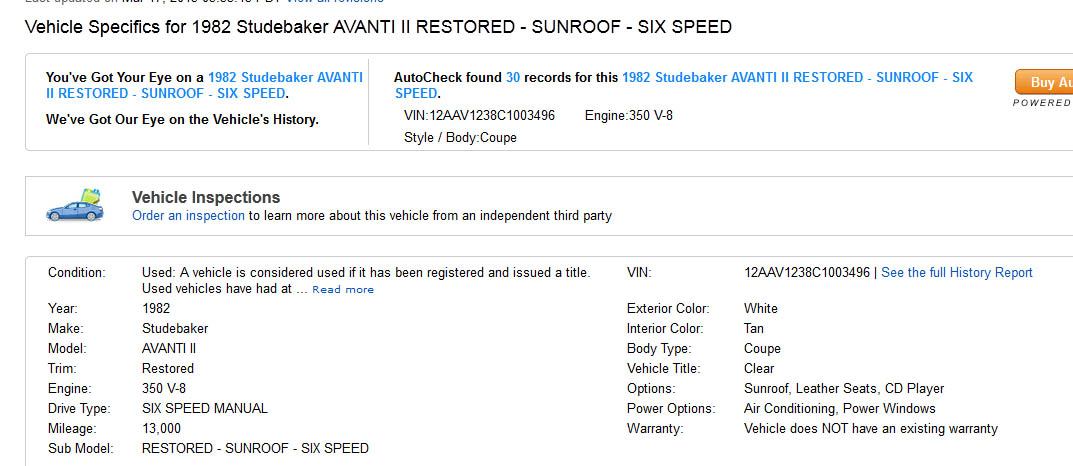Expand the Condition text with "Read more"
This screenshot has height=466, width=1073.
coord(343,290)
